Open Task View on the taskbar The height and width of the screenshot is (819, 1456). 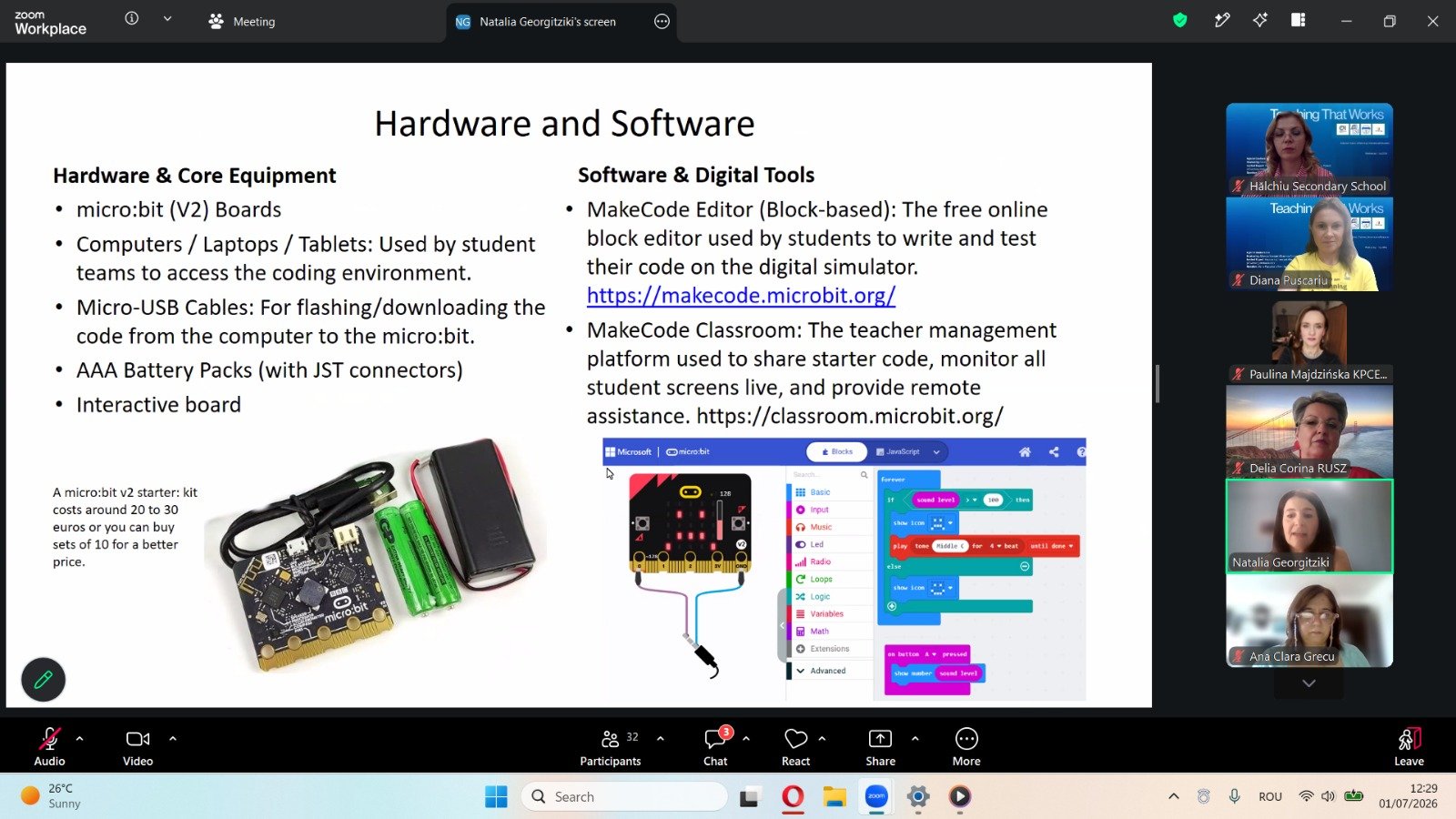pyautogui.click(x=750, y=797)
